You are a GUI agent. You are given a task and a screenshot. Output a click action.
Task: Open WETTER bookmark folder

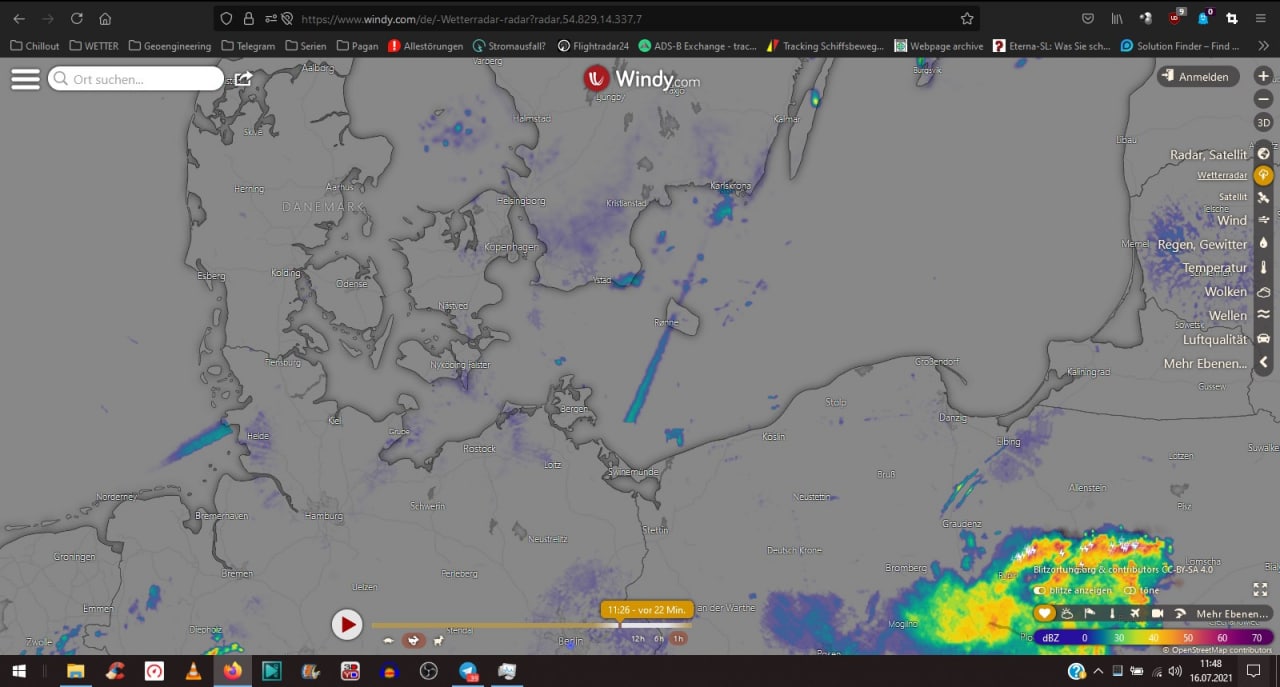pos(94,45)
